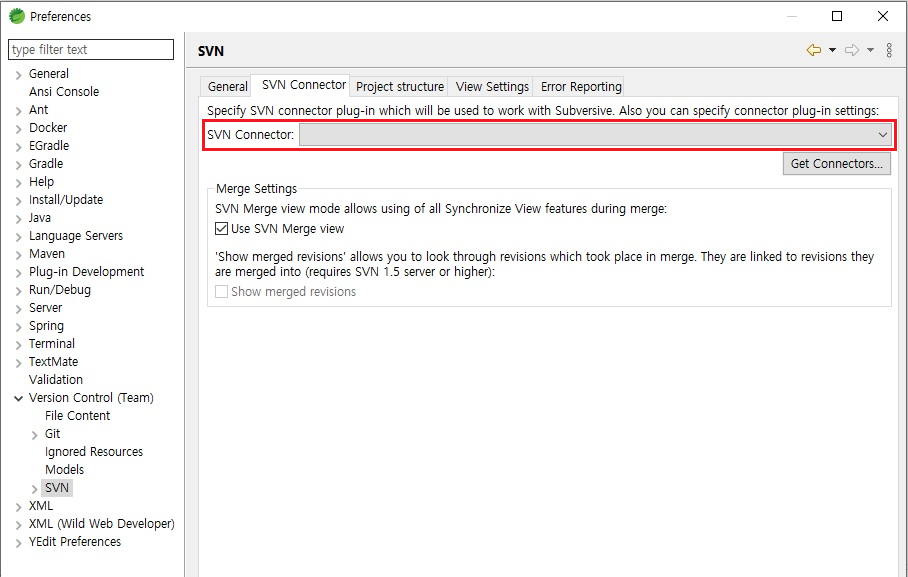Expand the Maven tree node
The width and height of the screenshot is (908, 577).
tap(19, 254)
